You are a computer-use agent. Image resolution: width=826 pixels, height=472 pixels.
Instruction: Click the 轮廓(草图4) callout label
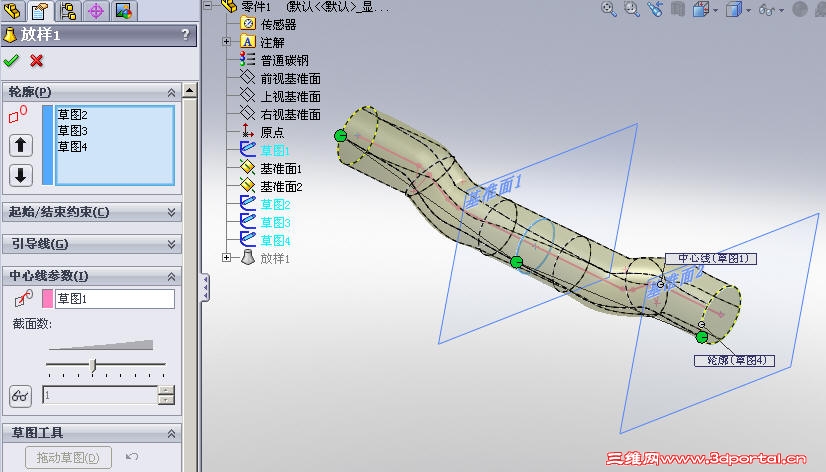pyautogui.click(x=734, y=360)
